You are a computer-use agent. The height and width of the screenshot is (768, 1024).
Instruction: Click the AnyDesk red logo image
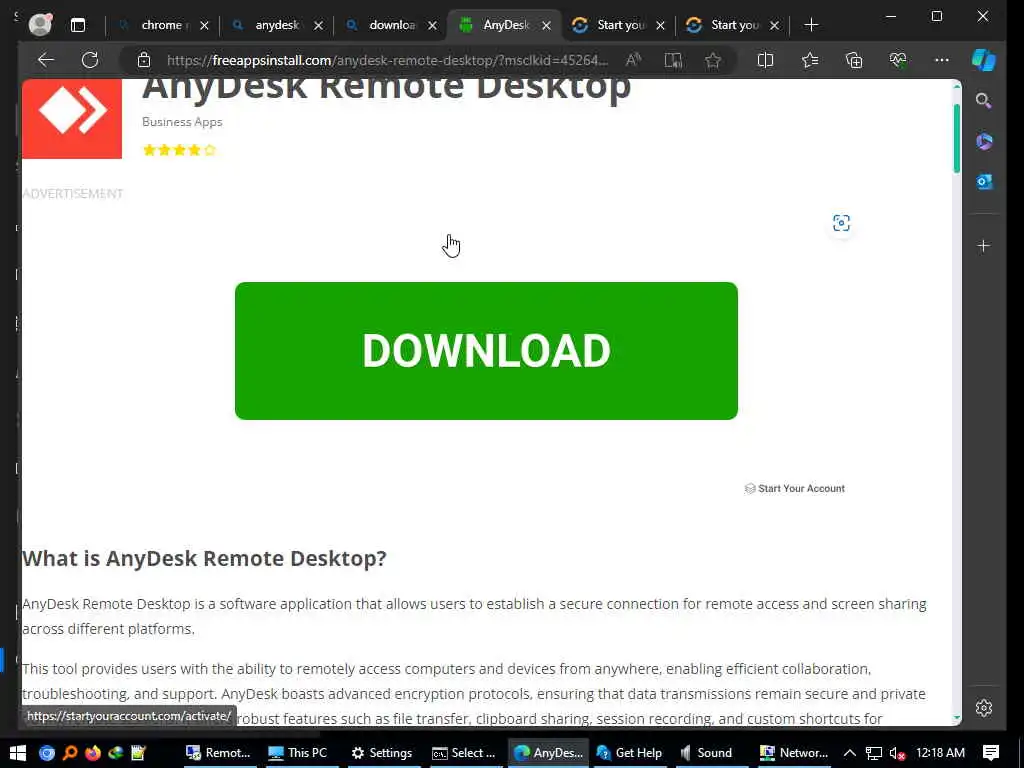point(72,119)
